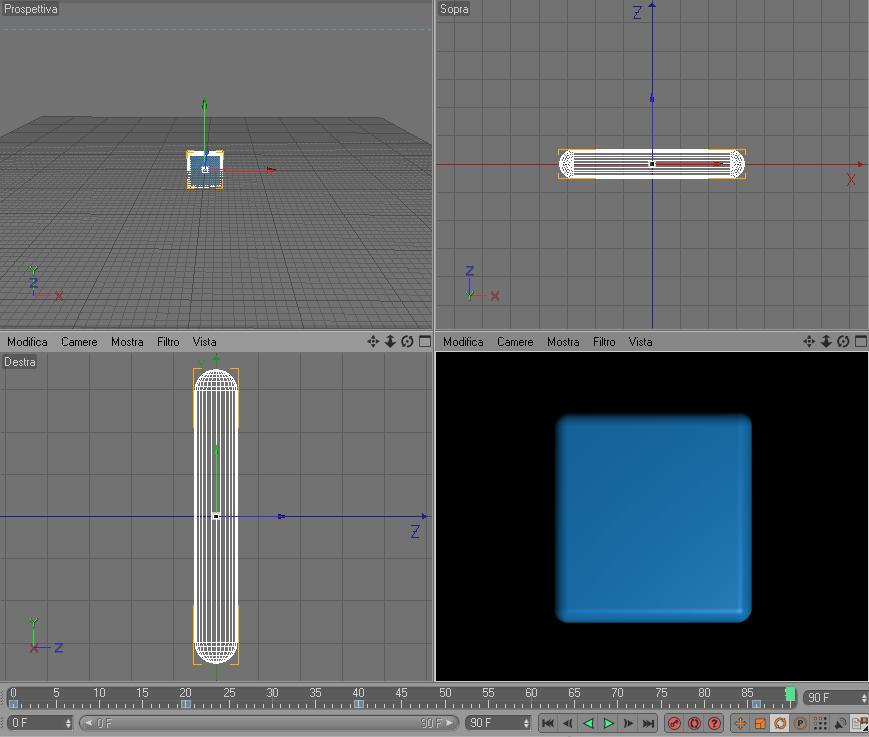
Task: Click the Destra viewport label
Action: pyautogui.click(x=20, y=362)
